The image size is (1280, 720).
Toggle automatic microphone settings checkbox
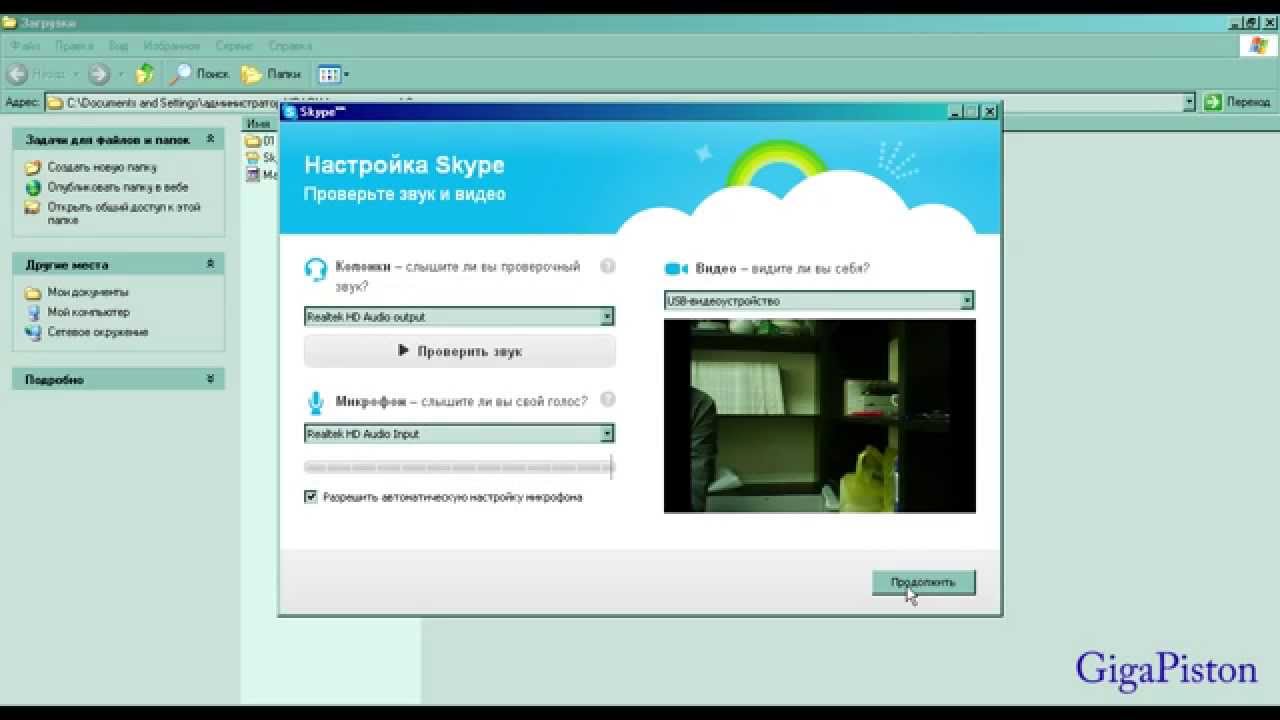[x=311, y=497]
